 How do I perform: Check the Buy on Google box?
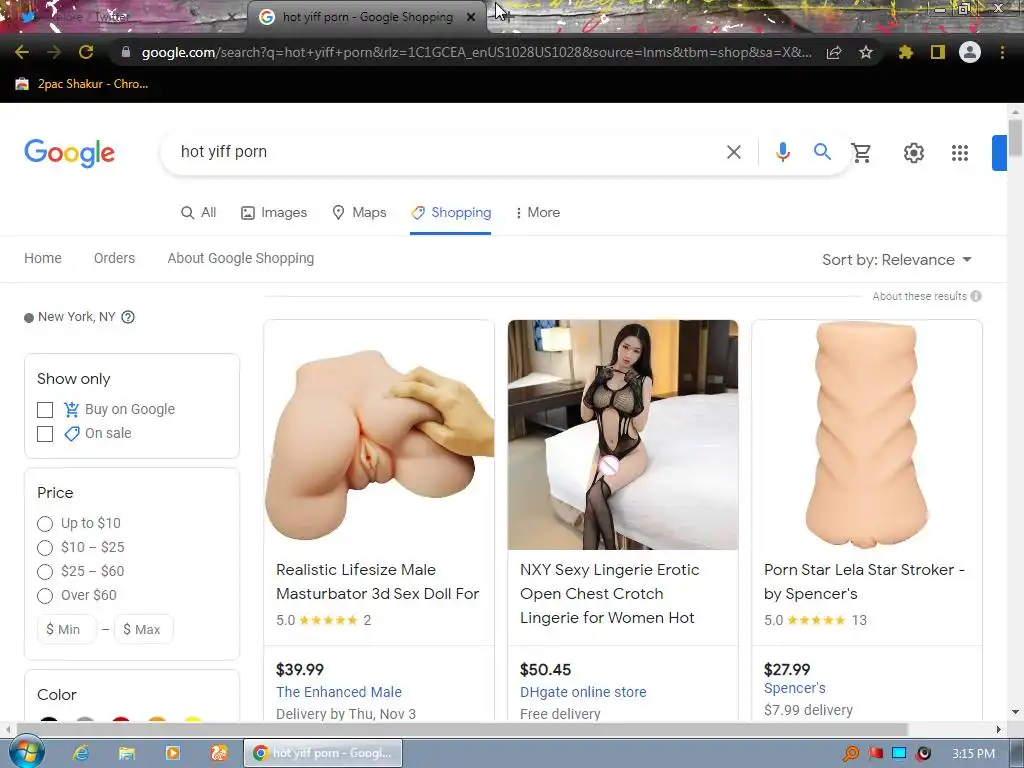coord(45,409)
